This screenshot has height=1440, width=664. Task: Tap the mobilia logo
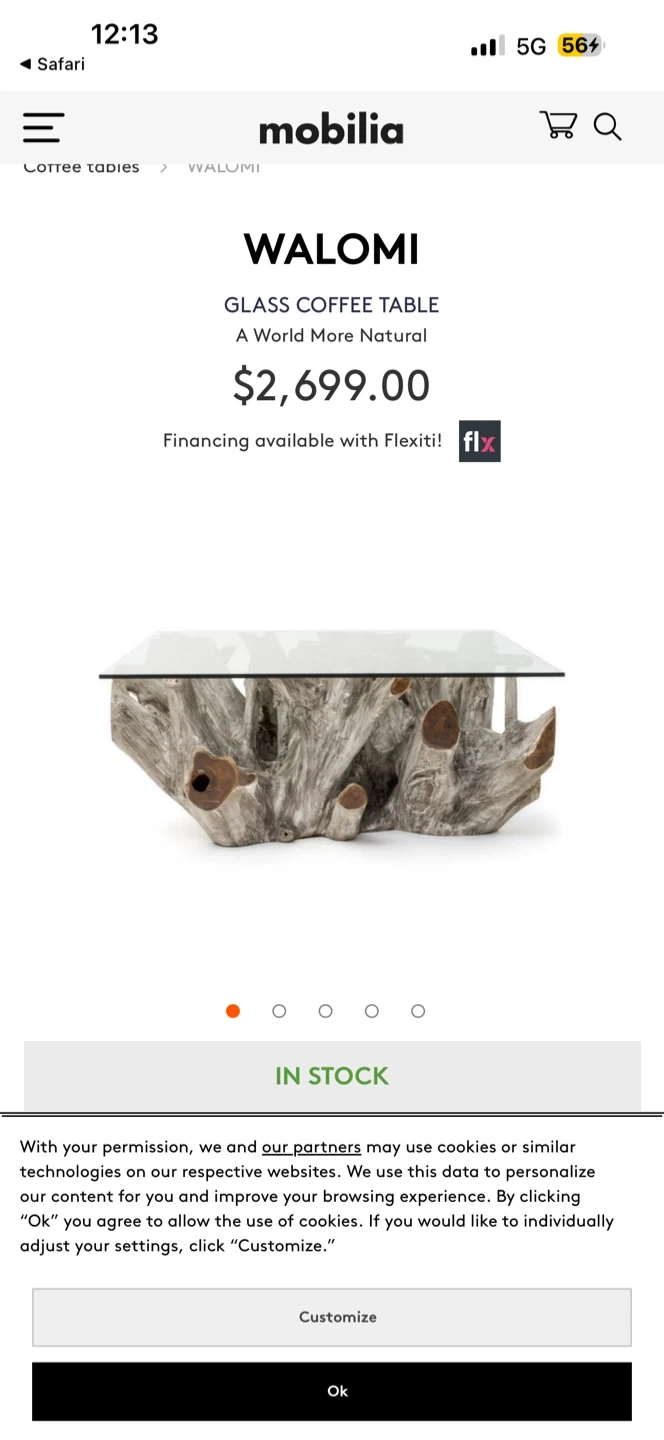point(331,130)
